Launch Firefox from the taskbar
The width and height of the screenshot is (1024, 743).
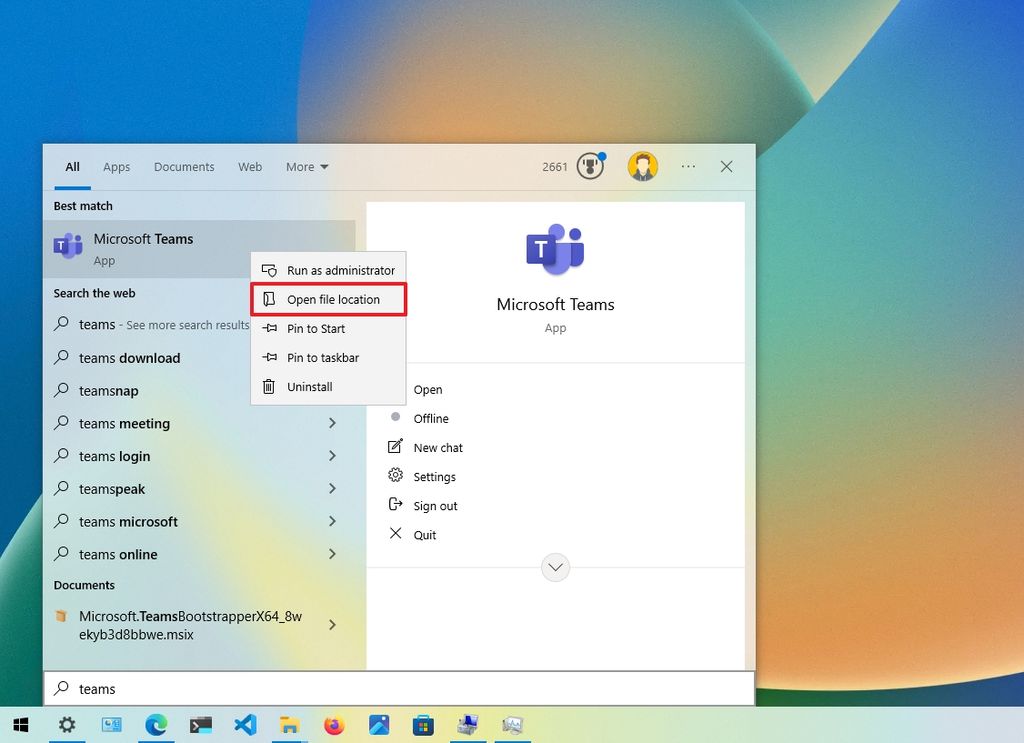(334, 725)
